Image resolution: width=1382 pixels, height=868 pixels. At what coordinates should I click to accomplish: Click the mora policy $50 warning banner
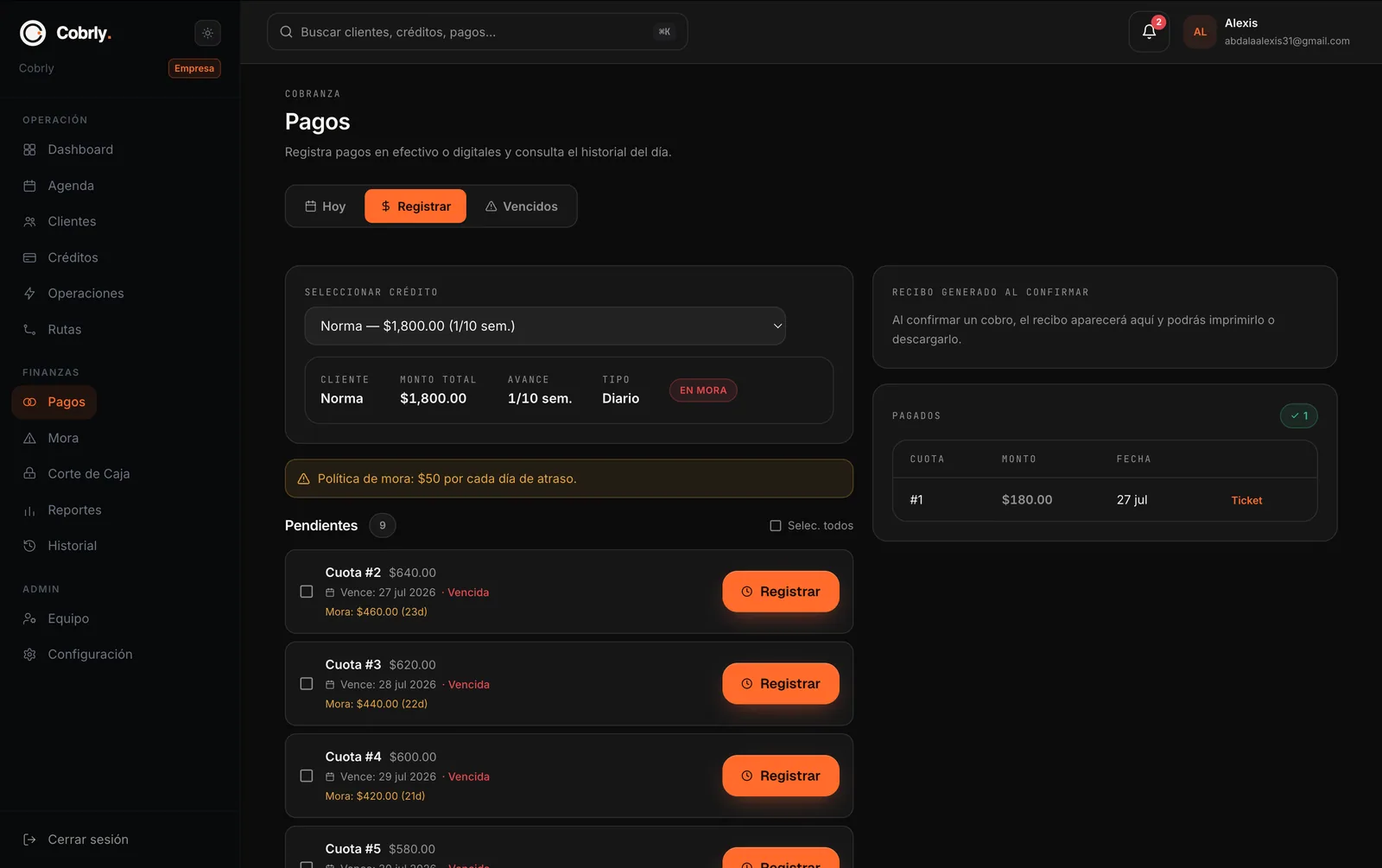[569, 478]
